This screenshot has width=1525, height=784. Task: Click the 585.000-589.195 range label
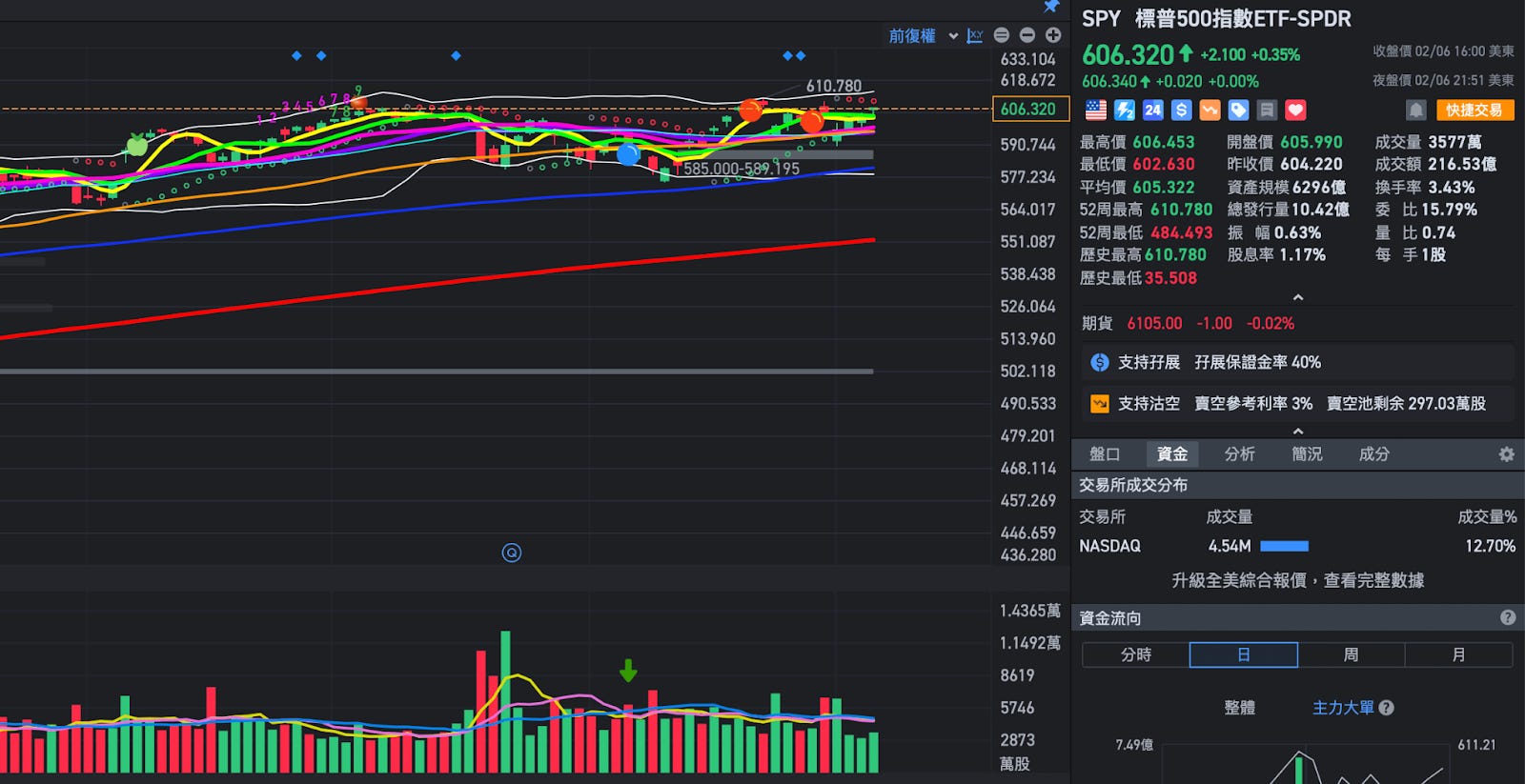pyautogui.click(x=742, y=169)
